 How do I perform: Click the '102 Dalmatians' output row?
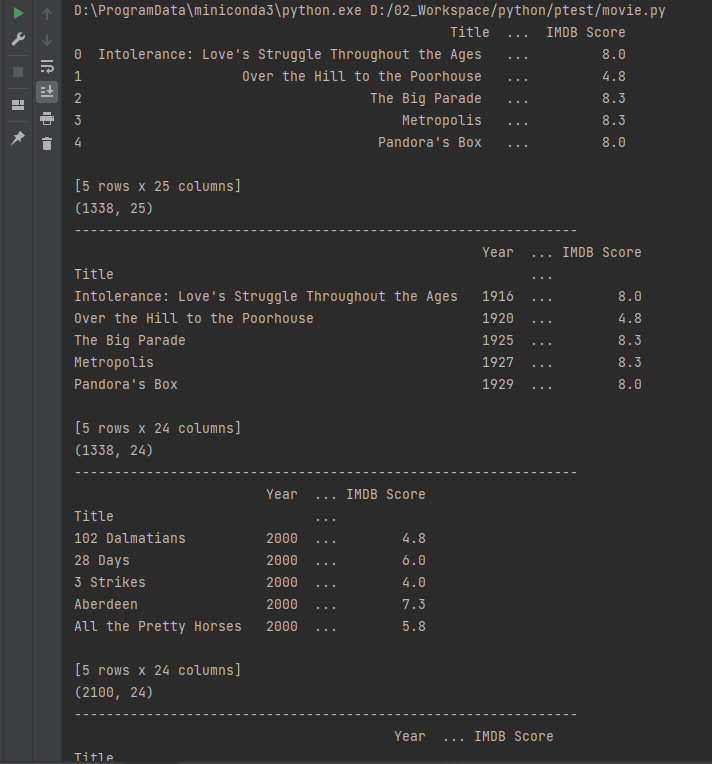point(250,538)
